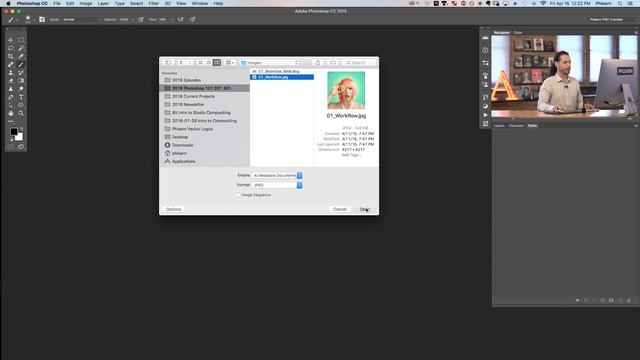
Task: Toggle the dialog sidebar visibility
Action: point(168,62)
